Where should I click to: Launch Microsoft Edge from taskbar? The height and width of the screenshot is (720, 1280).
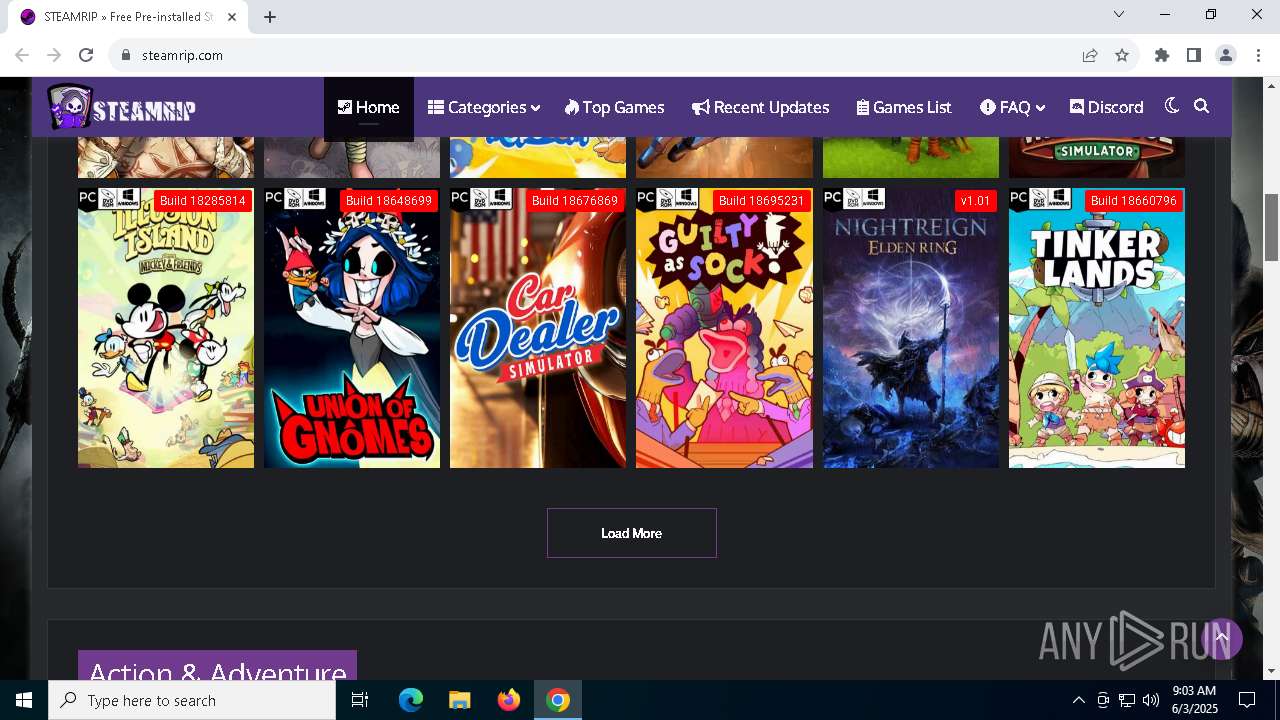point(411,700)
